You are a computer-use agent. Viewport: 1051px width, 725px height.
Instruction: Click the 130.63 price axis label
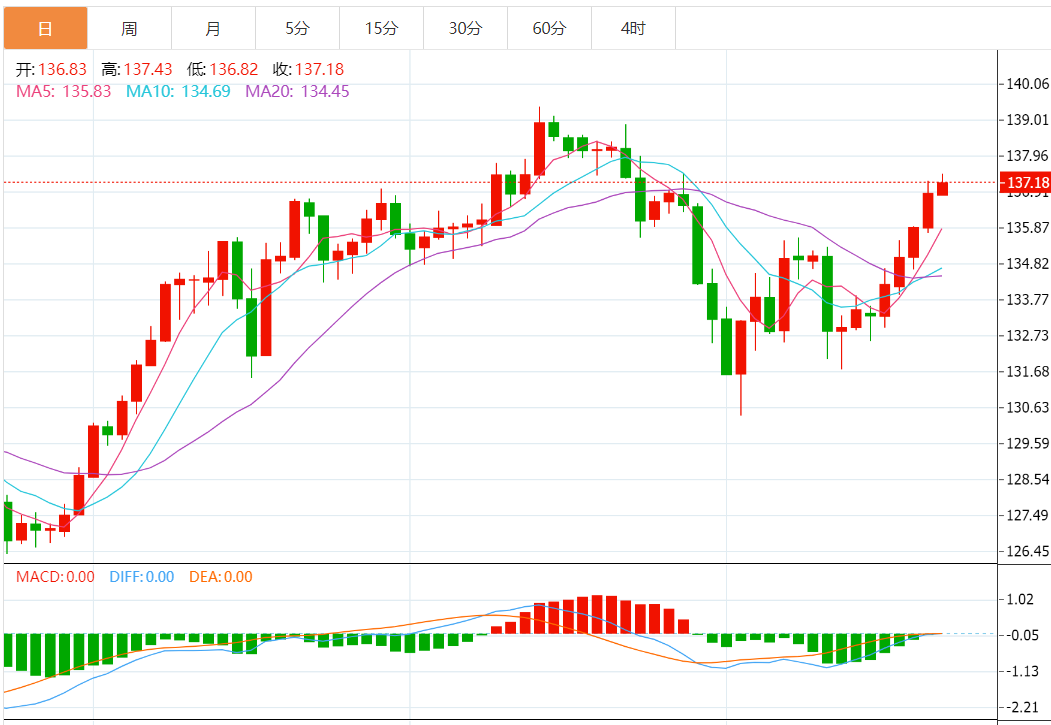click(x=1028, y=407)
